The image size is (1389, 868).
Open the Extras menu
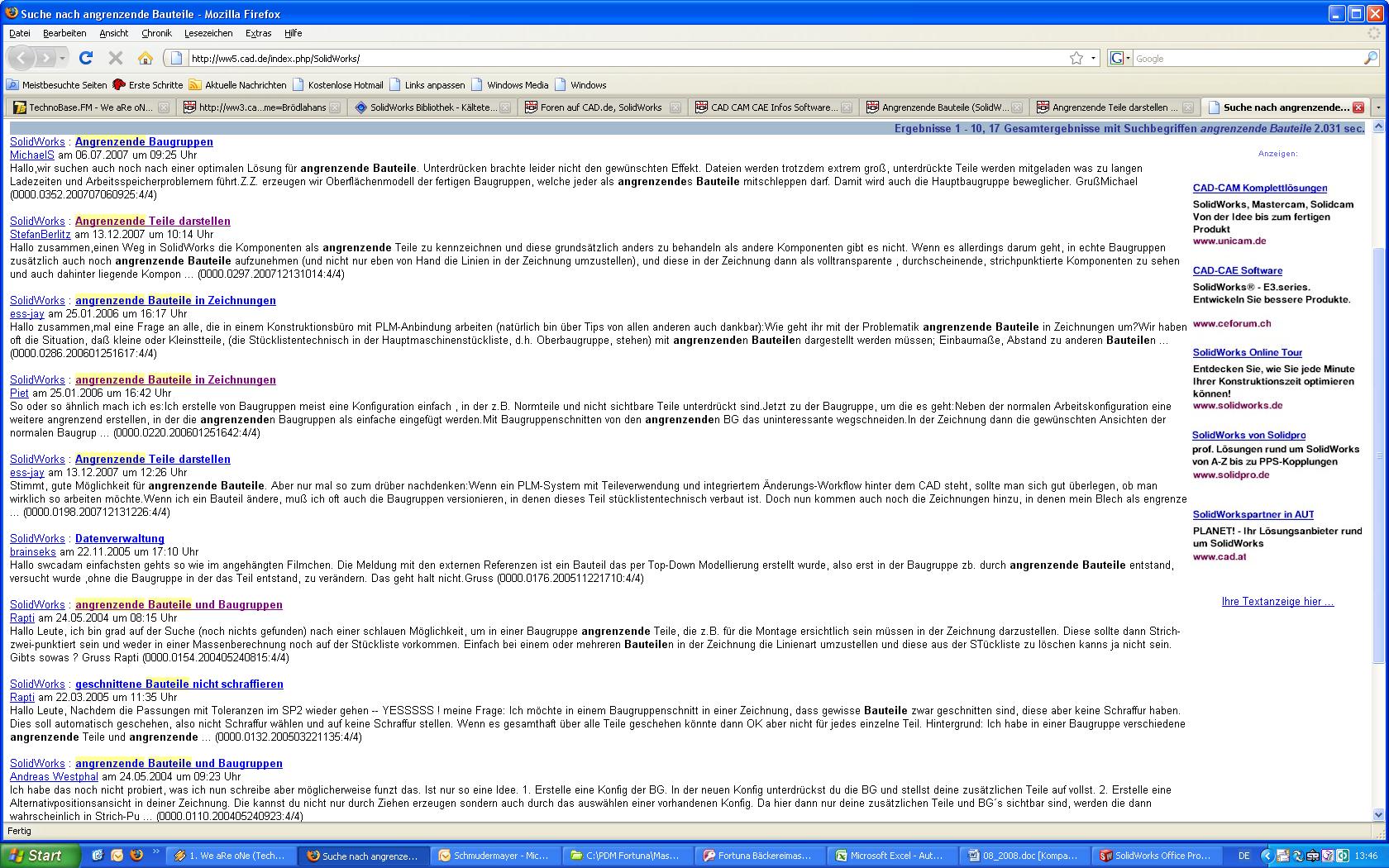tap(258, 33)
